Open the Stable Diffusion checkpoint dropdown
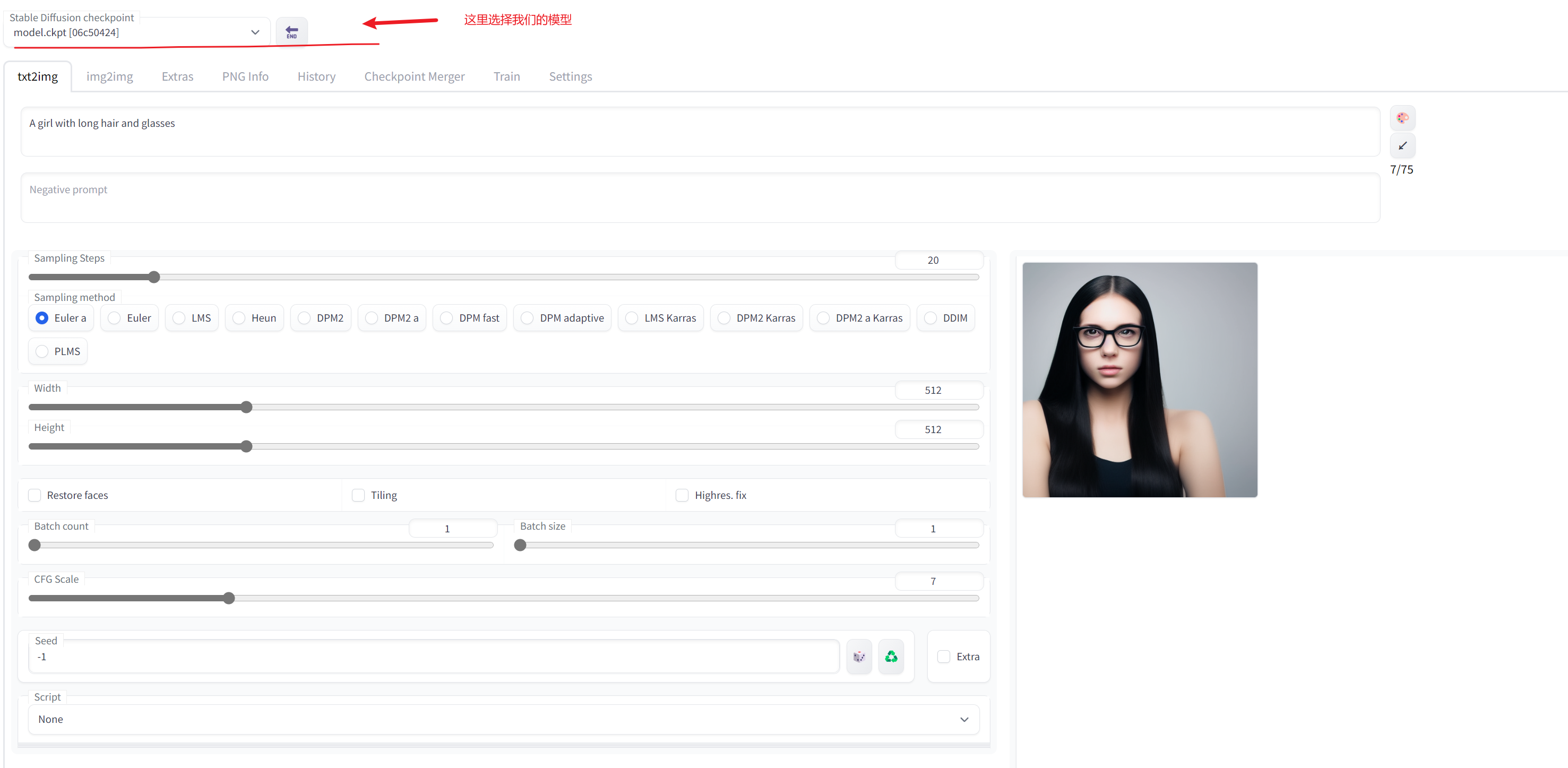 tap(137, 33)
